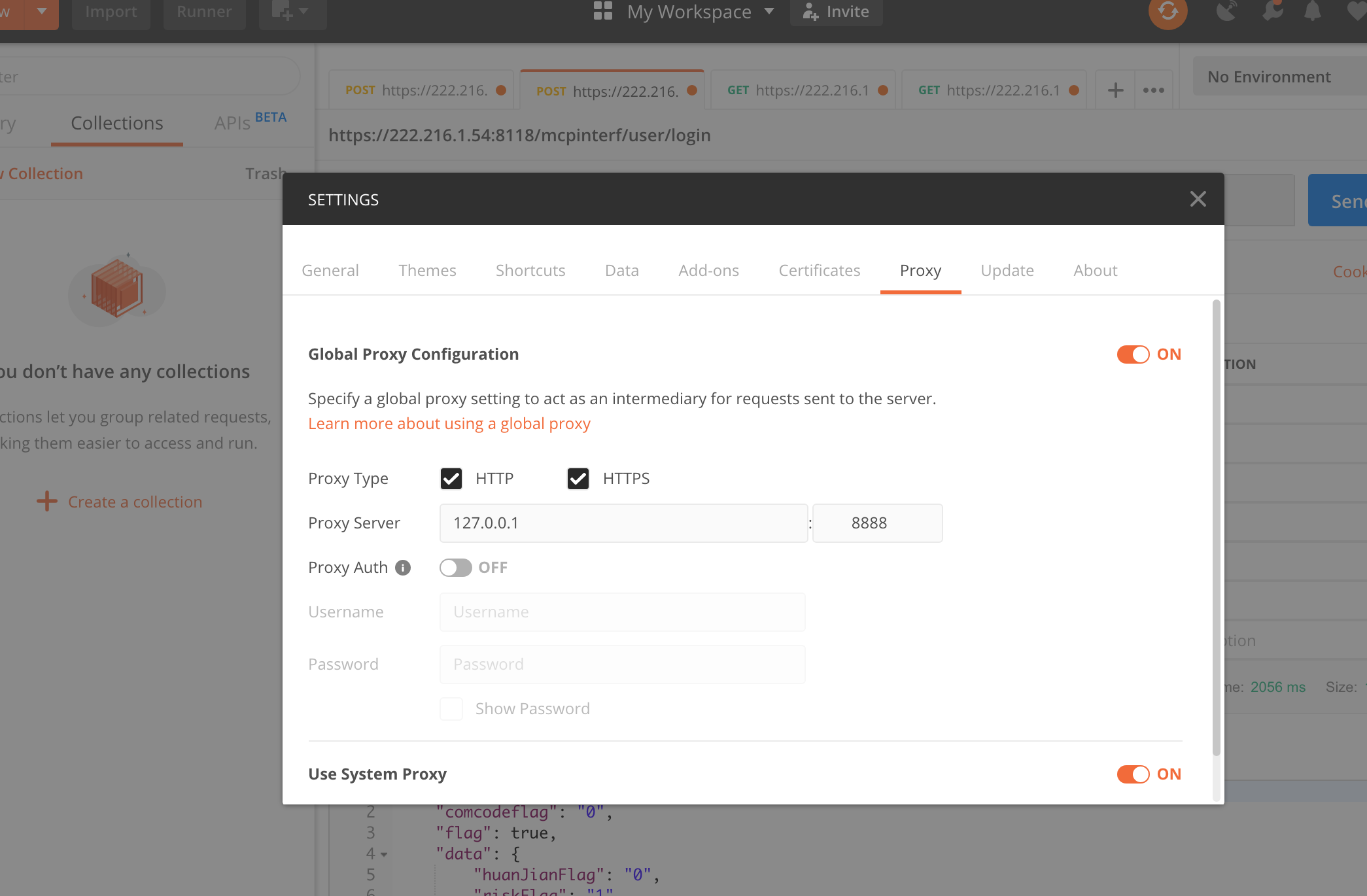
Task: Tick the Show Password checkbox
Action: pyautogui.click(x=451, y=709)
